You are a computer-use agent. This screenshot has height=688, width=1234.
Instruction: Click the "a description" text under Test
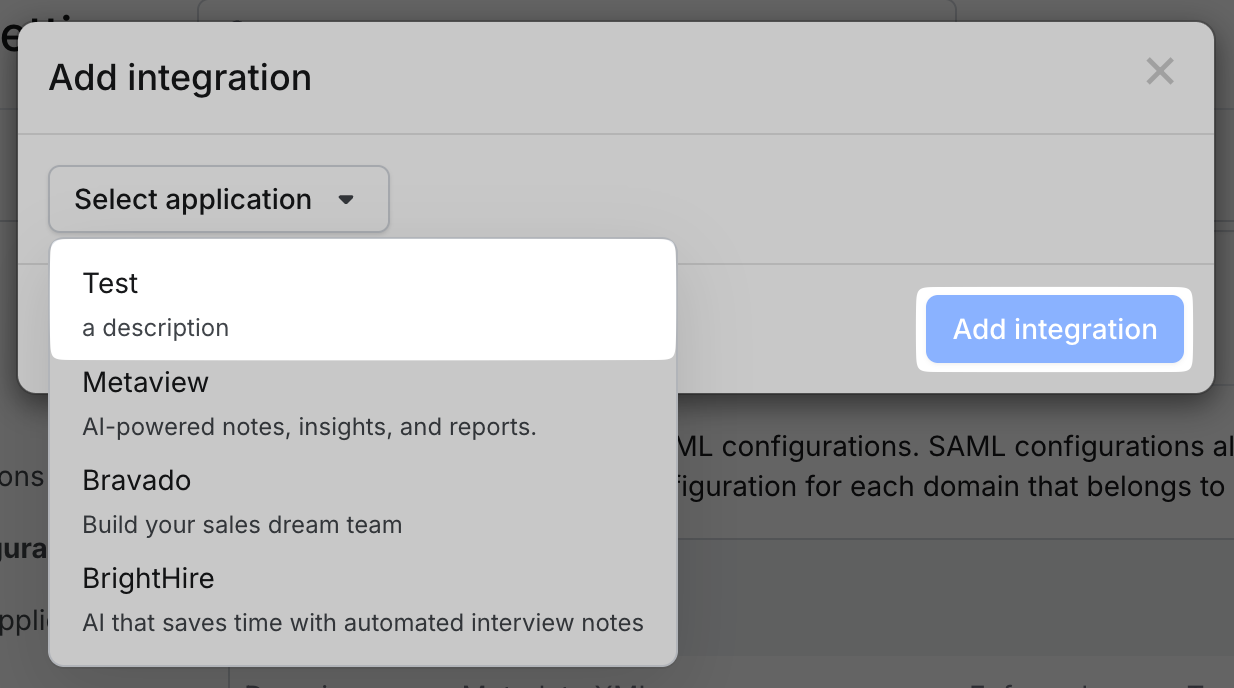(x=155, y=328)
